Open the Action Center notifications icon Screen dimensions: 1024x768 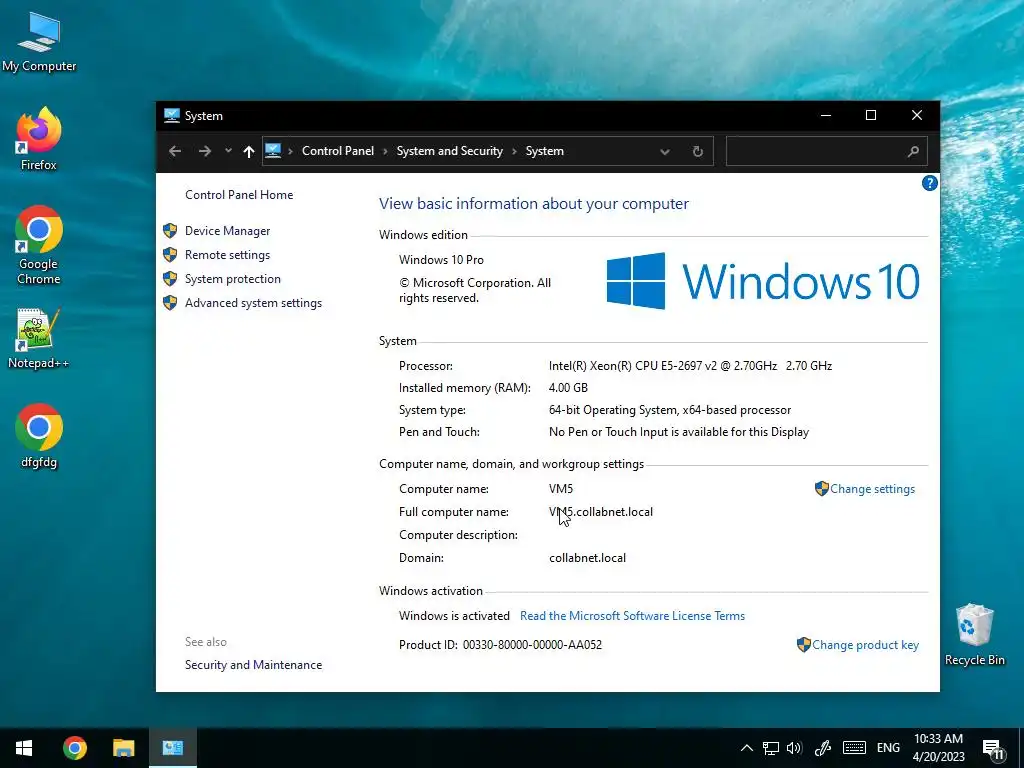click(993, 748)
